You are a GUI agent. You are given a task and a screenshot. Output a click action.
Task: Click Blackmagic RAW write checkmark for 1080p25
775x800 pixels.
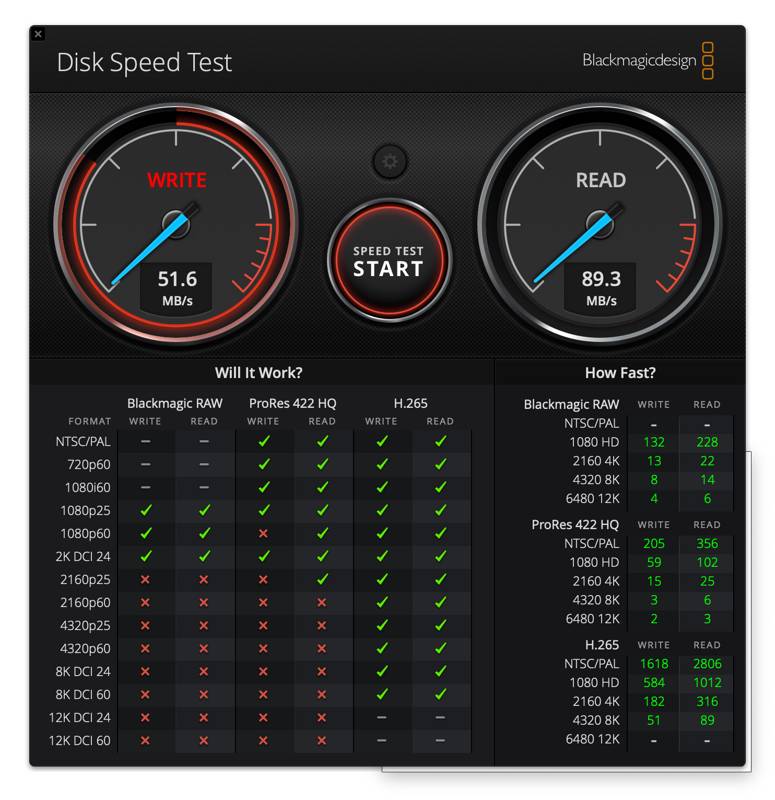145,510
